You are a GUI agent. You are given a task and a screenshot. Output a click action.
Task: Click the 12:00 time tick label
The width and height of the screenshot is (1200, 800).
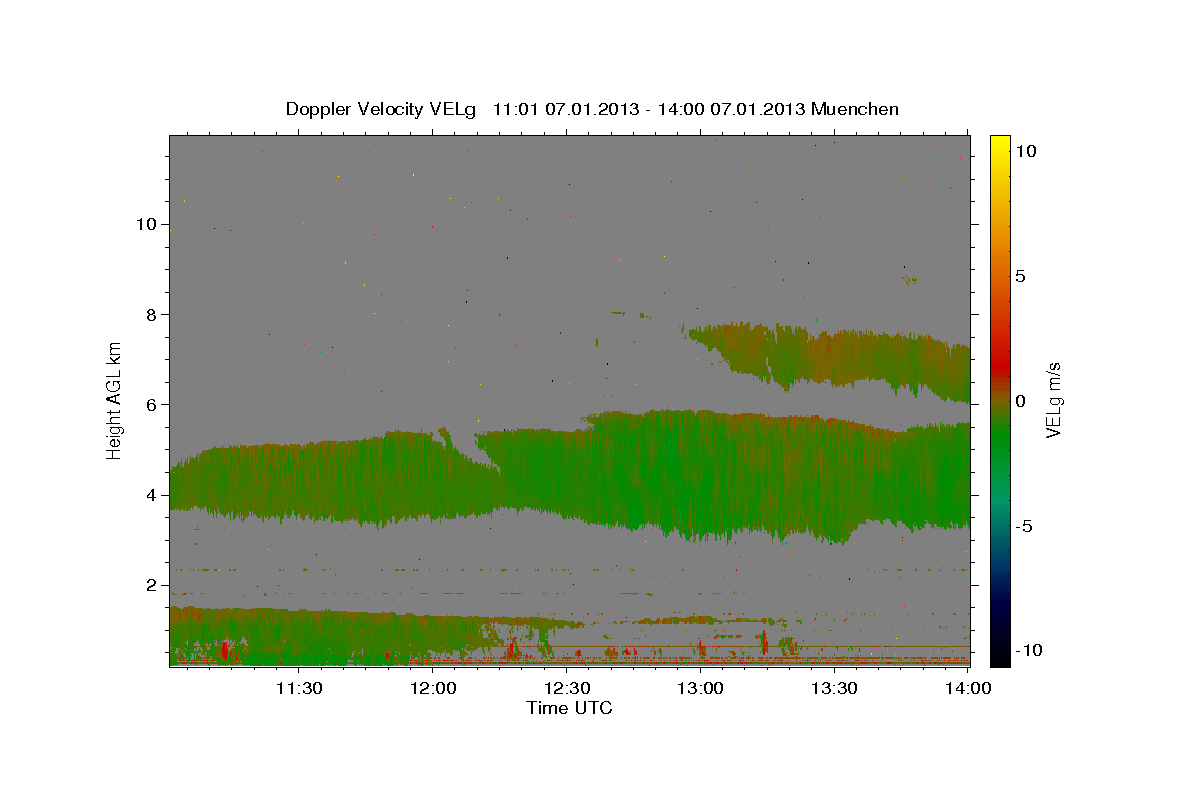(x=433, y=688)
